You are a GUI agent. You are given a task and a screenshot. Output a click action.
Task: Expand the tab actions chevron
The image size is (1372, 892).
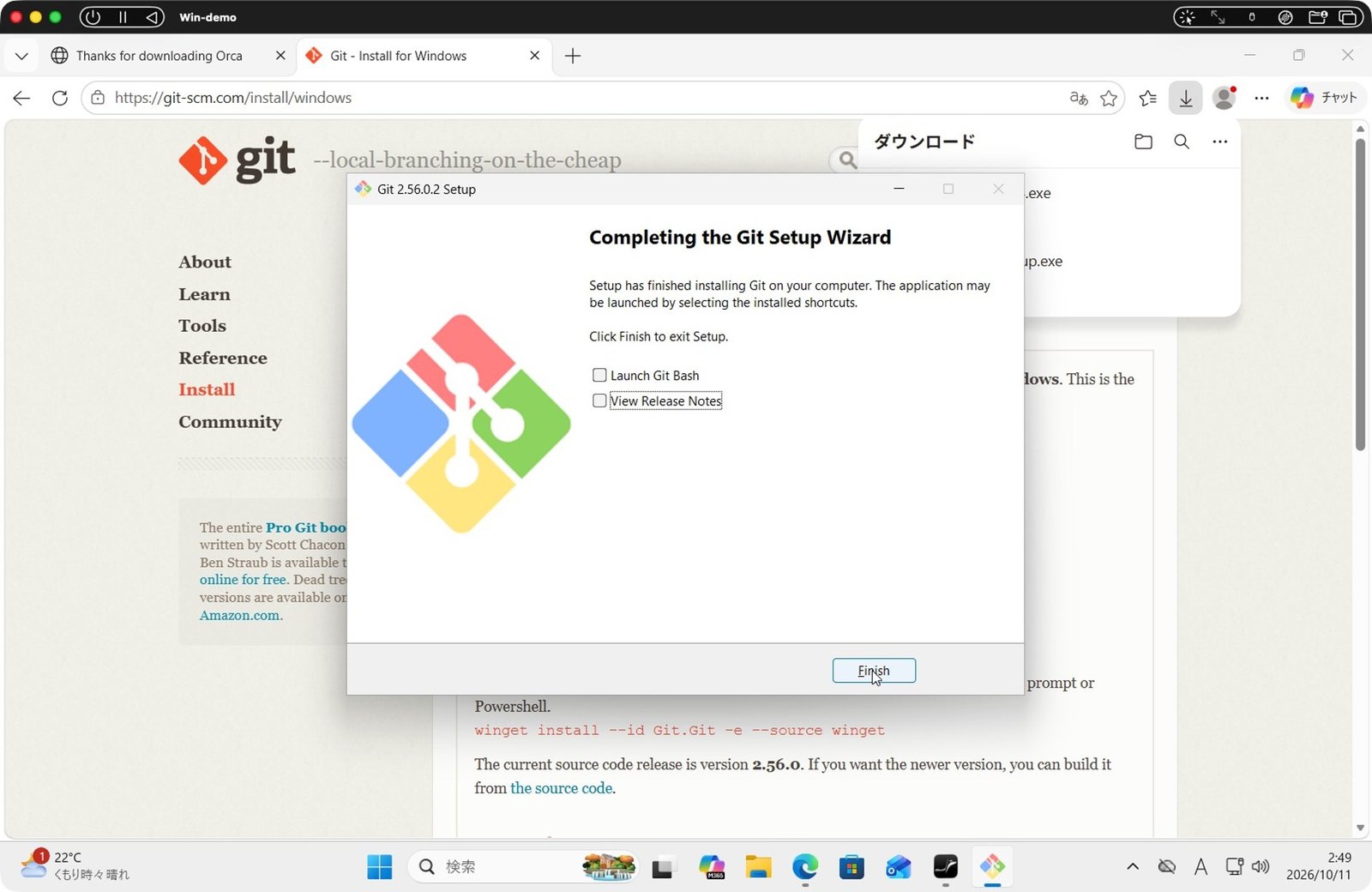(21, 56)
